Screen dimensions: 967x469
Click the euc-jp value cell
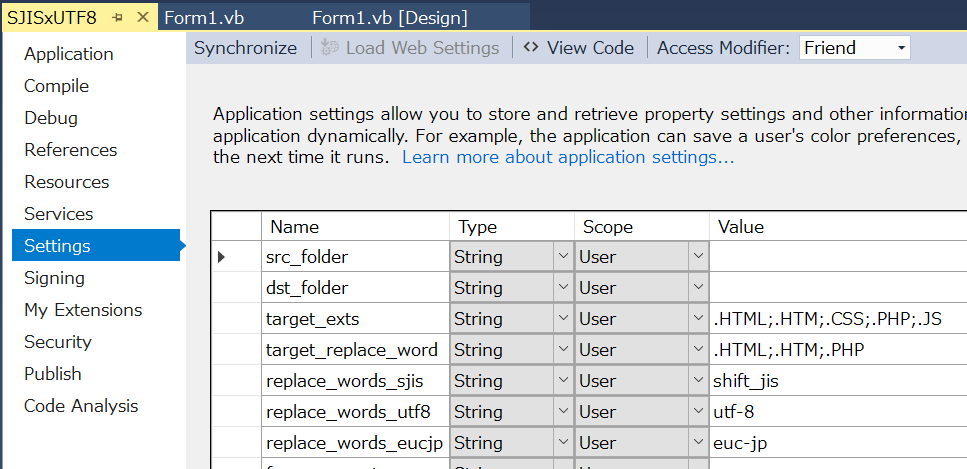click(838, 442)
